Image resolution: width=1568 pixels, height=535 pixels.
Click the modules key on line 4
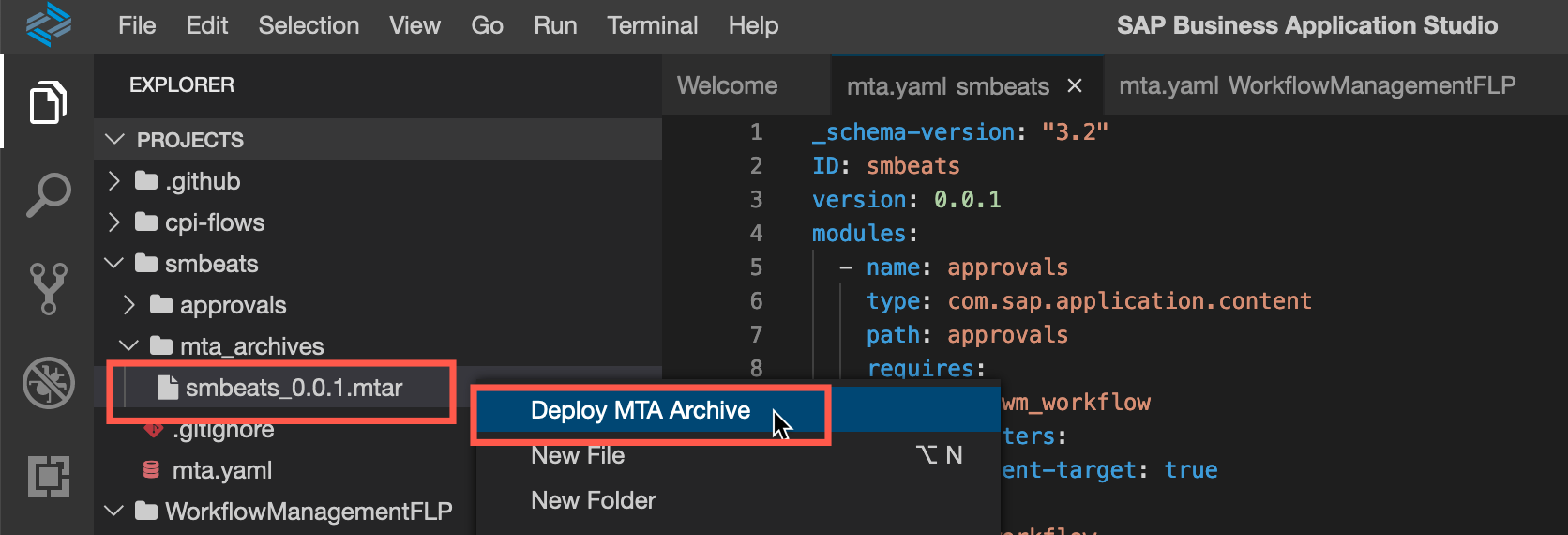point(859,233)
